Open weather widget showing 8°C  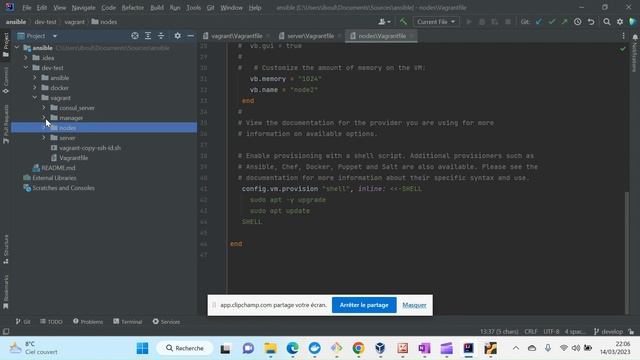(33, 348)
